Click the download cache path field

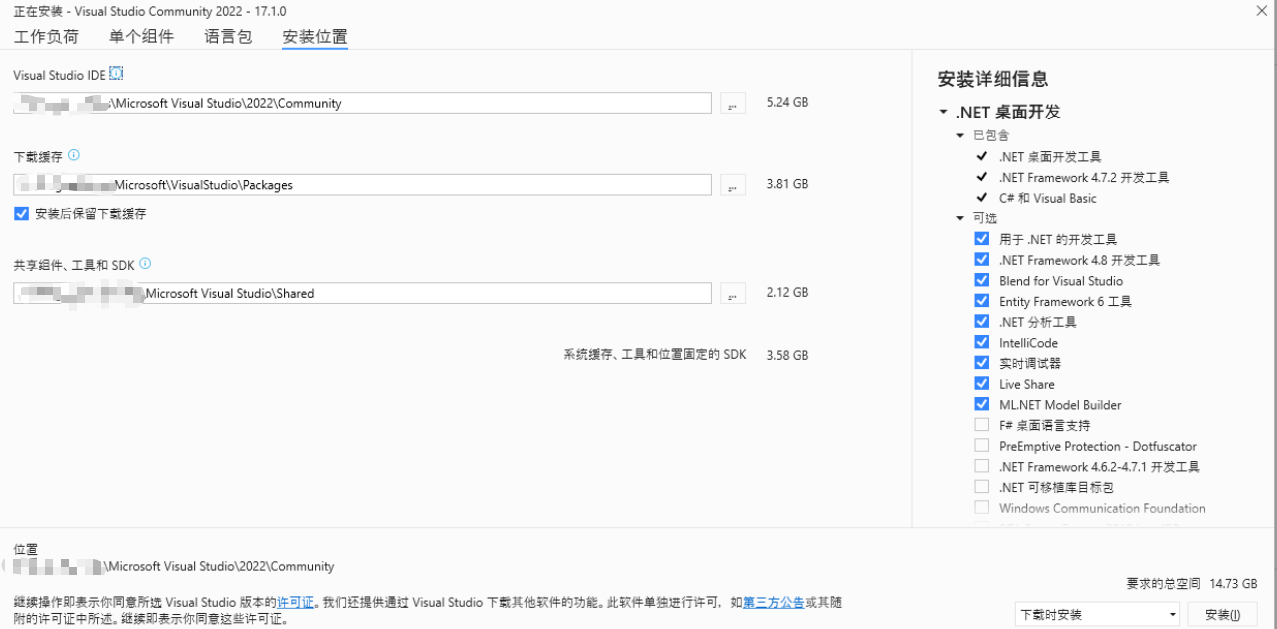[x=362, y=185]
